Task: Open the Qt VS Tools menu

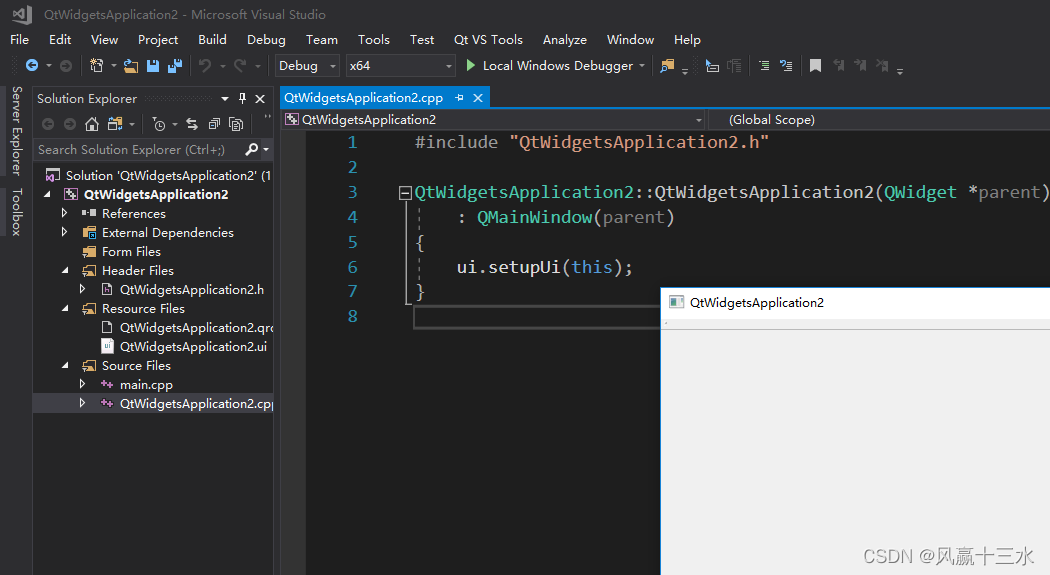Action: (x=488, y=40)
